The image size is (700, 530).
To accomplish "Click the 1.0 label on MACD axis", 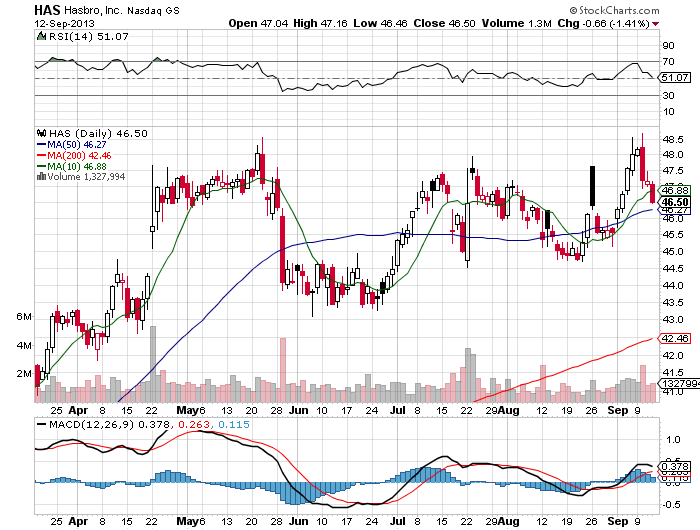I will click(x=673, y=439).
